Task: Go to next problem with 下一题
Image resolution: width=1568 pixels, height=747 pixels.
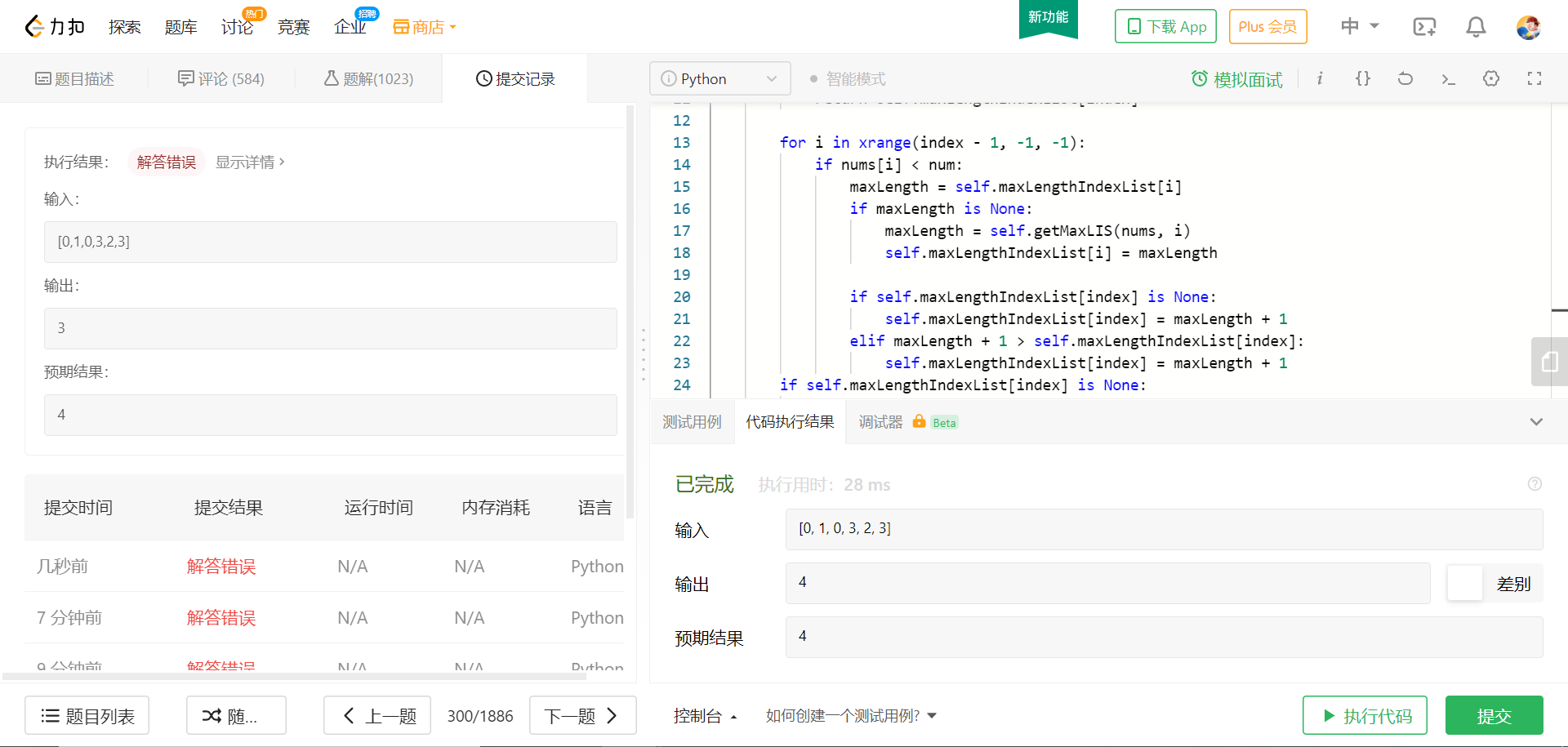Action: [582, 716]
